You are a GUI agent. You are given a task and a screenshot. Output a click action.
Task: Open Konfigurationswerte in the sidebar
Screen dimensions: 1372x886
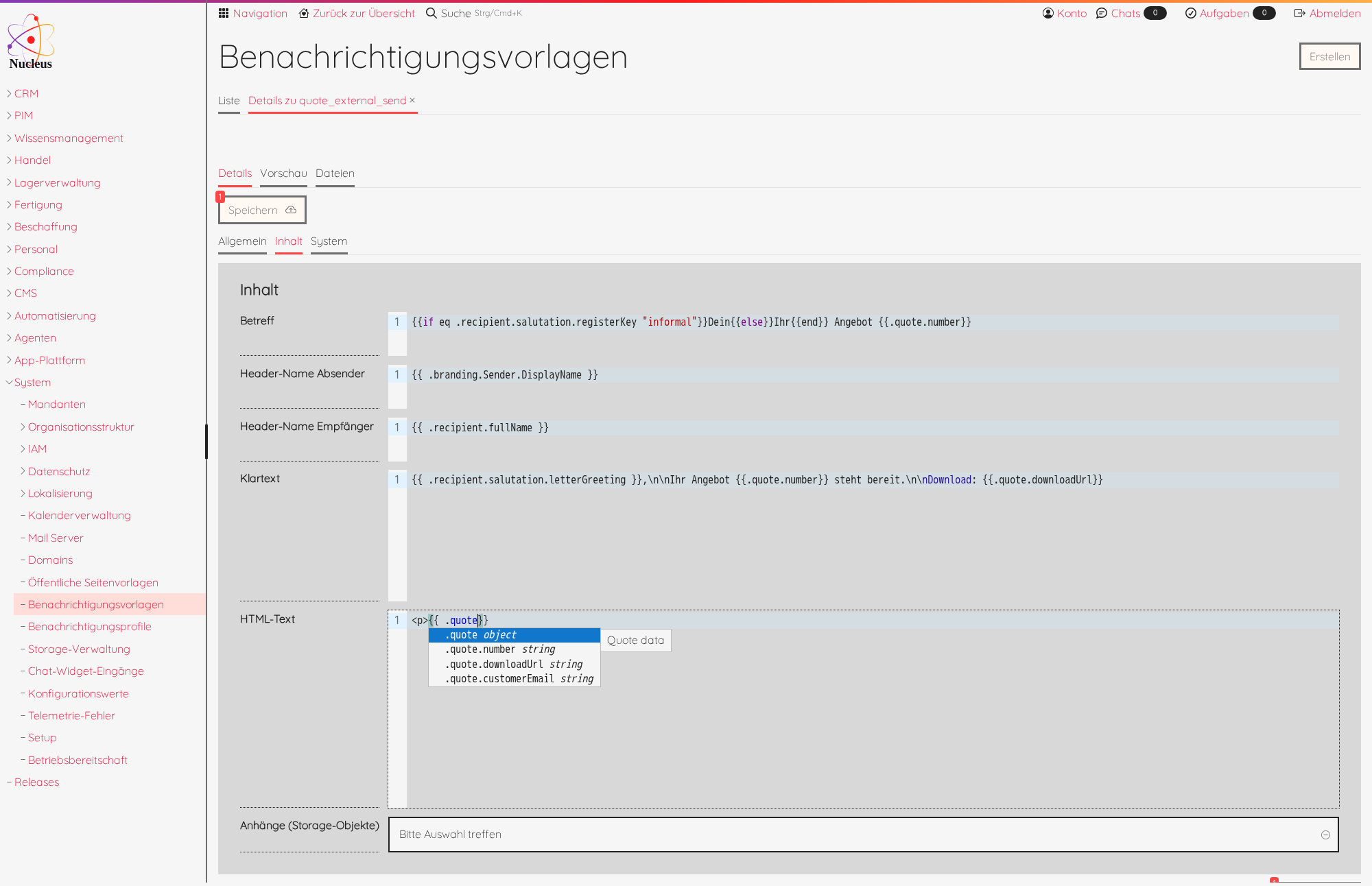[x=78, y=694]
